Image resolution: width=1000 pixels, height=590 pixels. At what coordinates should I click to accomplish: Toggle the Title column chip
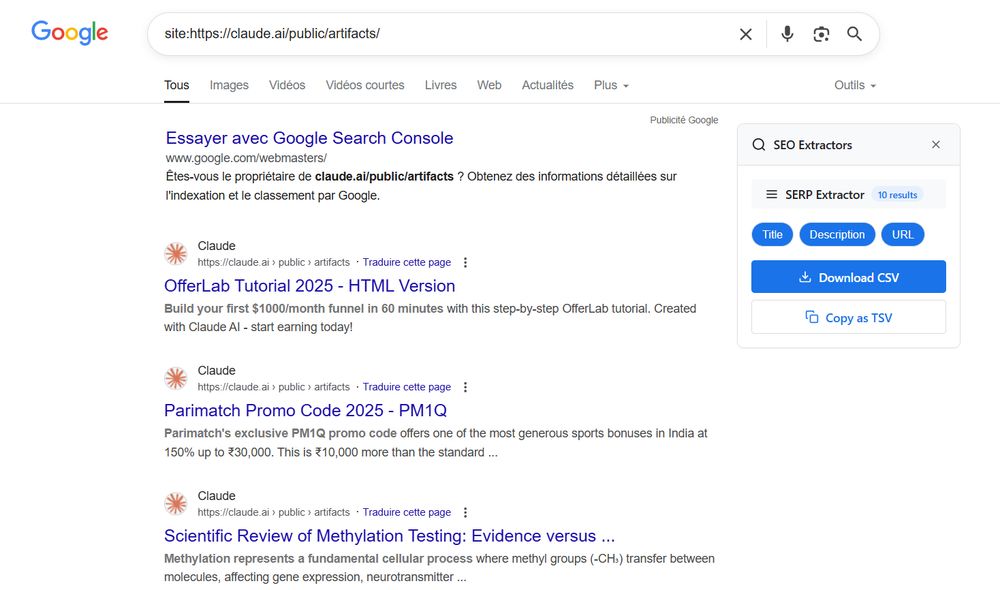point(772,235)
